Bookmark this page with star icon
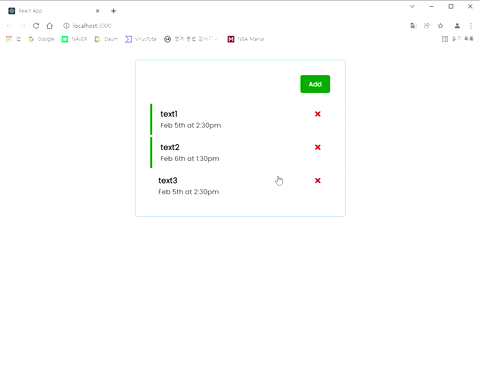 (x=440, y=26)
